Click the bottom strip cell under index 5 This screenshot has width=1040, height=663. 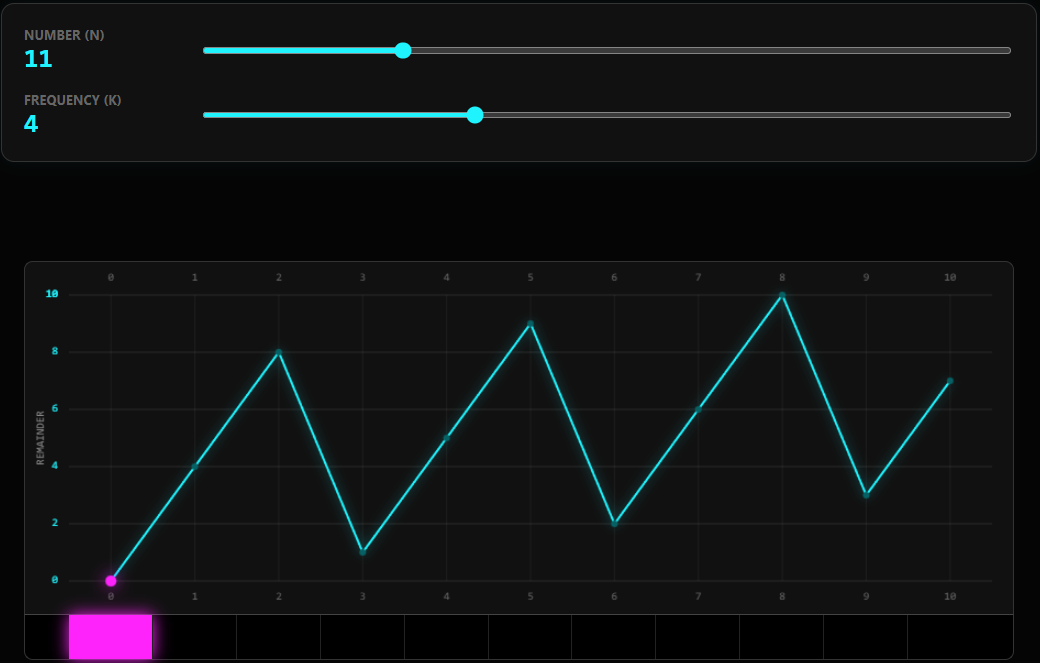point(531,637)
